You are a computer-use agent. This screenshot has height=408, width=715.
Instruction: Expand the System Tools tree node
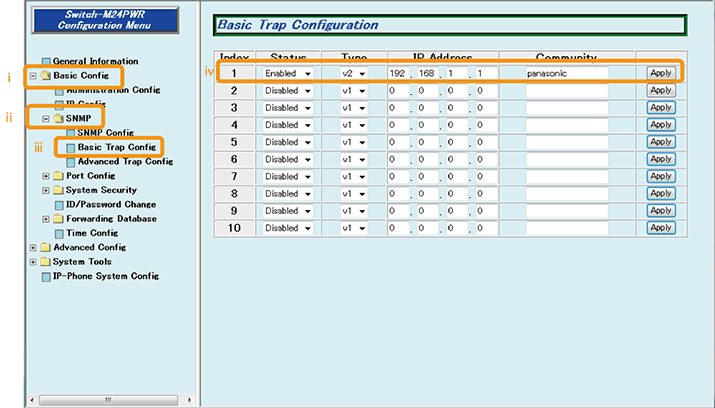point(34,262)
